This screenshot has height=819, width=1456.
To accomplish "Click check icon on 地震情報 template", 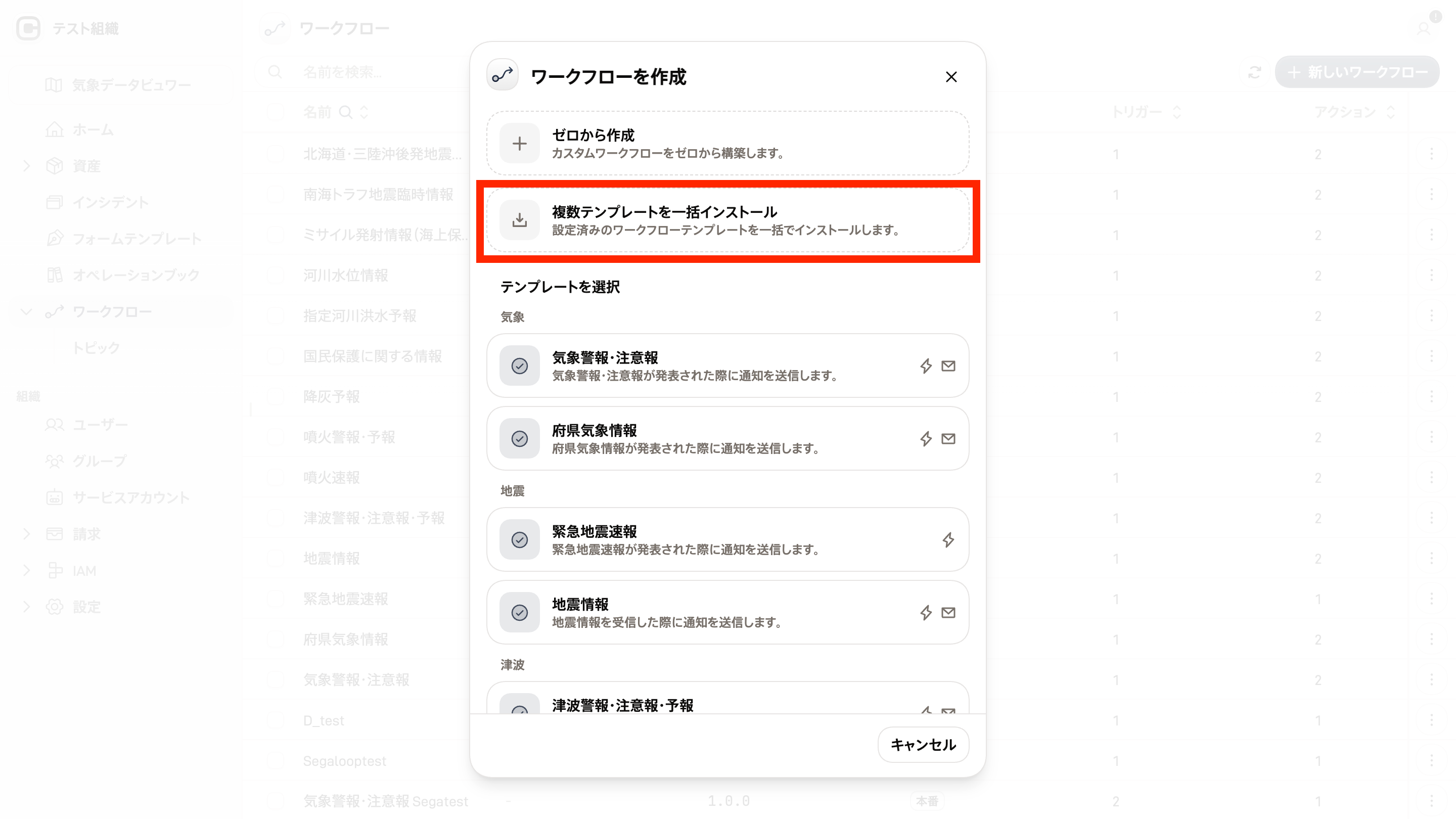I will (519, 613).
